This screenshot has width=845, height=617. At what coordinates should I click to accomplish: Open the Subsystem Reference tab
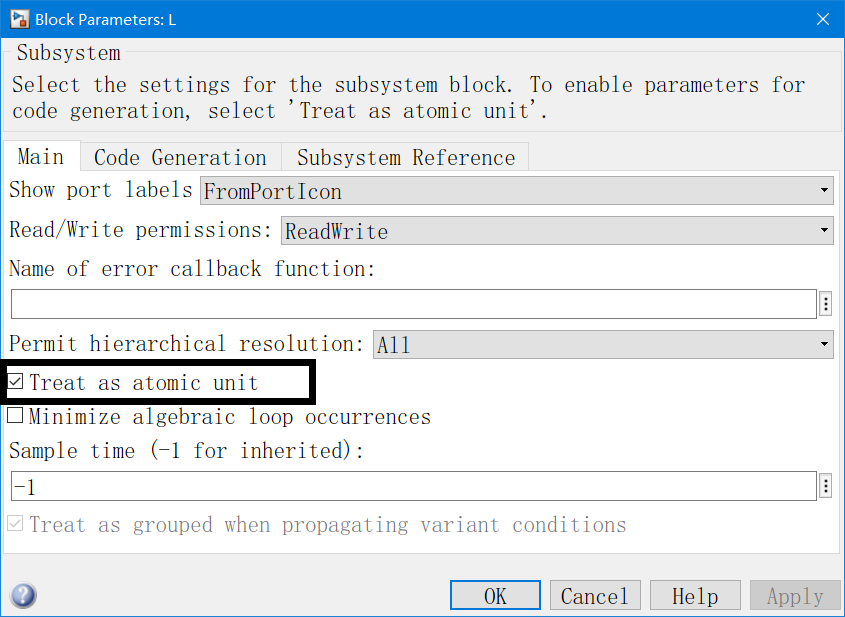point(405,158)
